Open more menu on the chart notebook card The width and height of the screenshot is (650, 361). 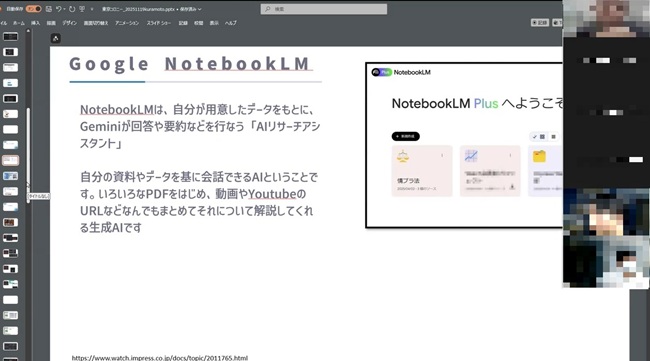510,155
